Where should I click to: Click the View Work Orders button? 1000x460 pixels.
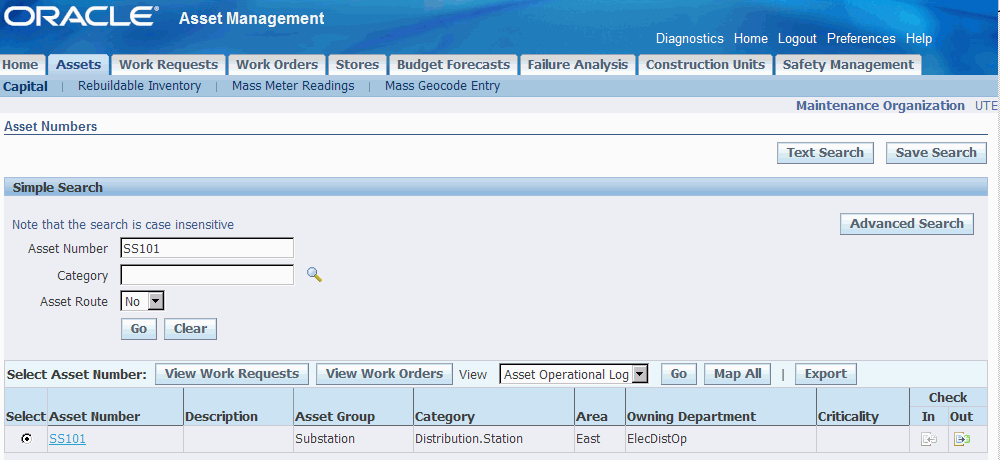(385, 374)
